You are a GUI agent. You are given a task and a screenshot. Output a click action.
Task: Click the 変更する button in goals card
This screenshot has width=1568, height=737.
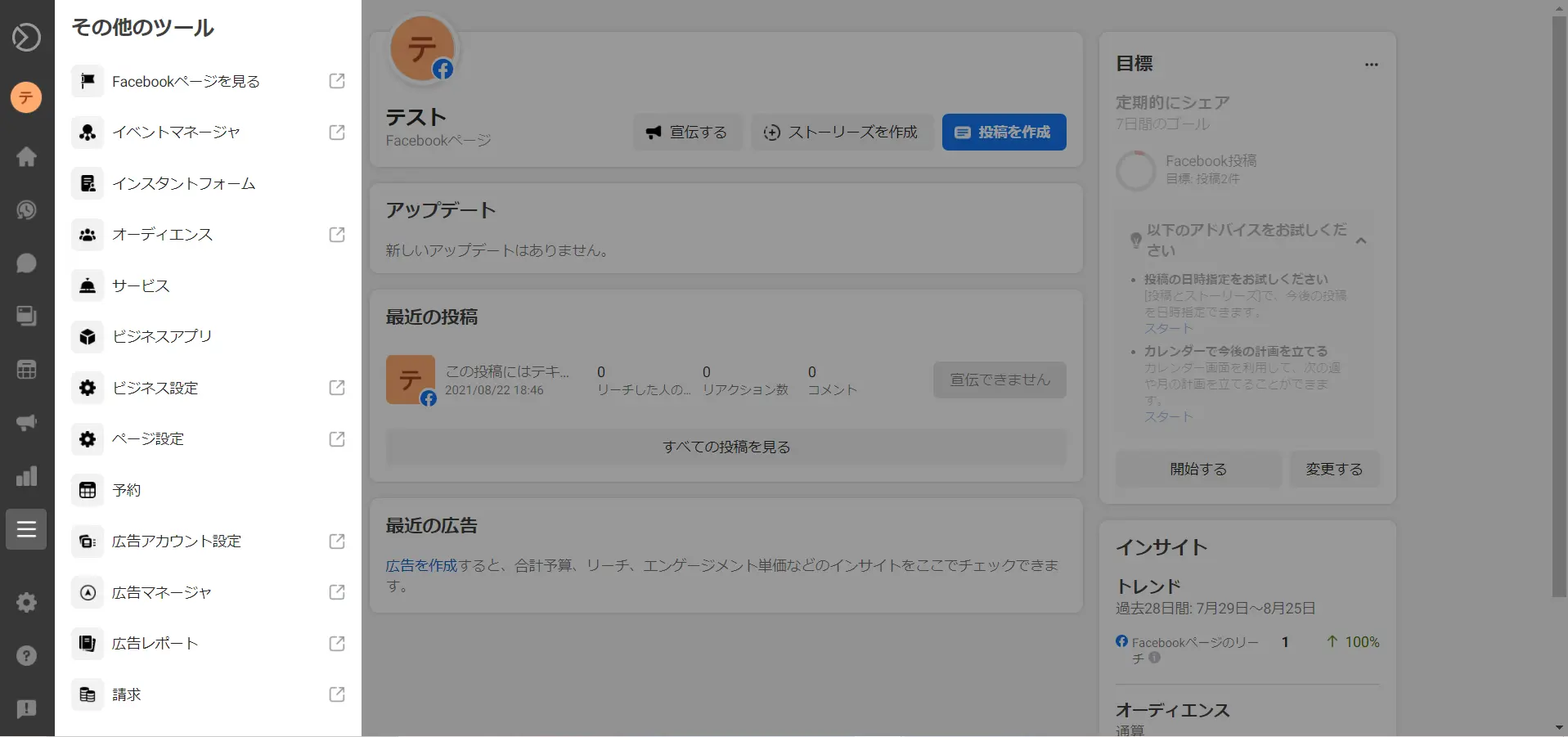pos(1334,469)
